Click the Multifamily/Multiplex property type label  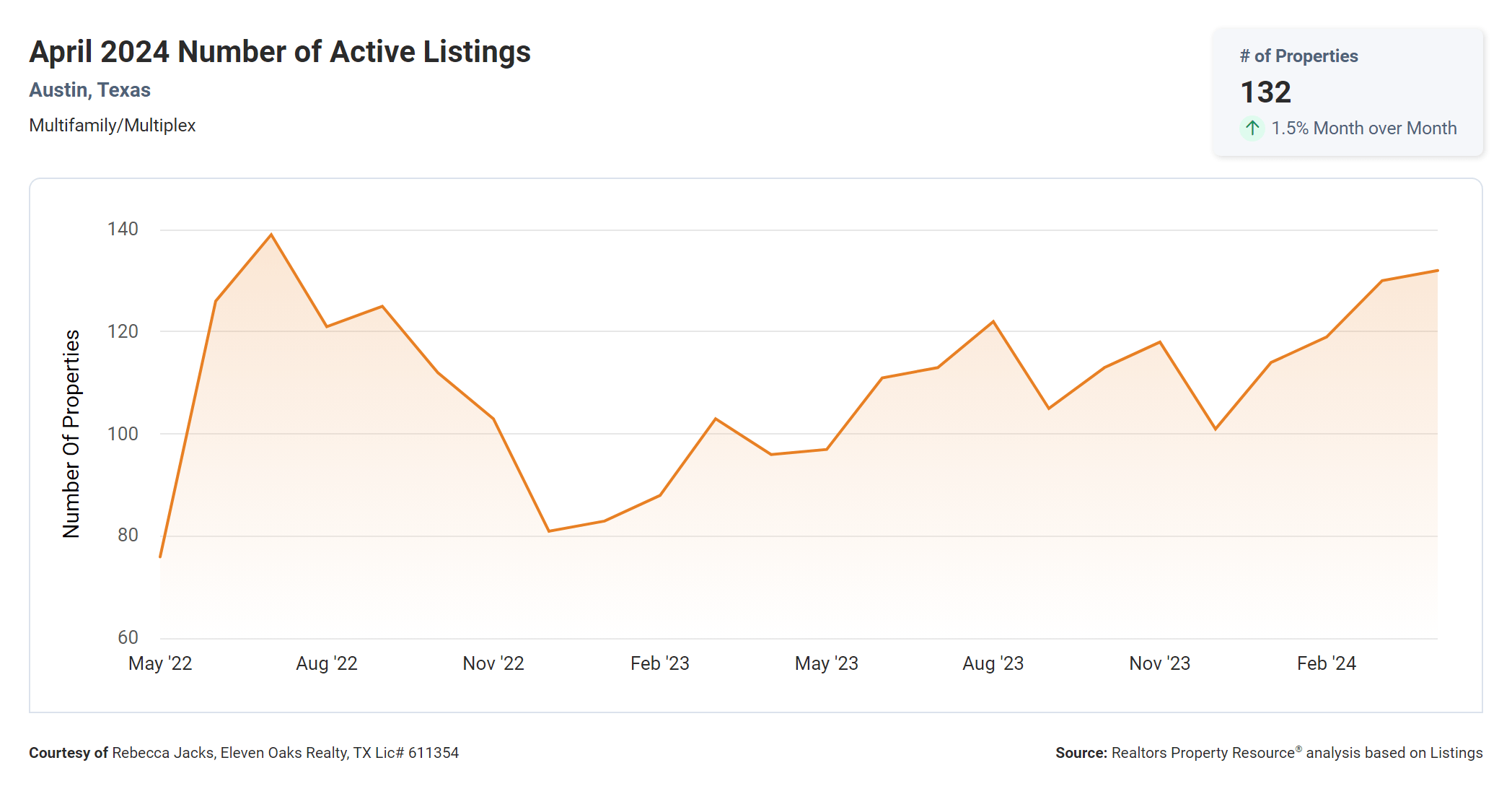pyautogui.click(x=113, y=126)
